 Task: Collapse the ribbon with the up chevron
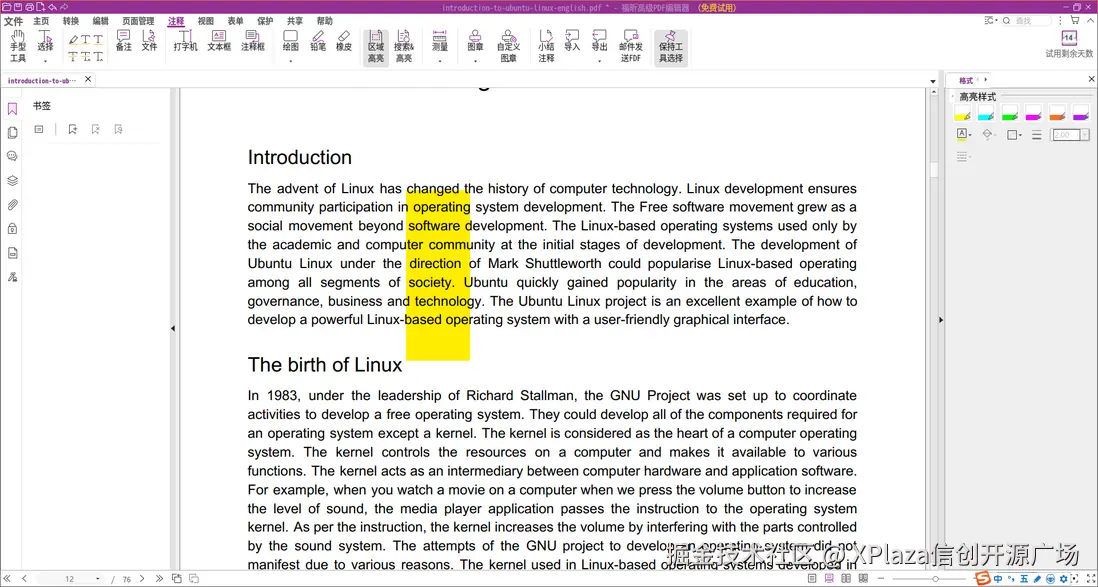tap(1090, 20)
